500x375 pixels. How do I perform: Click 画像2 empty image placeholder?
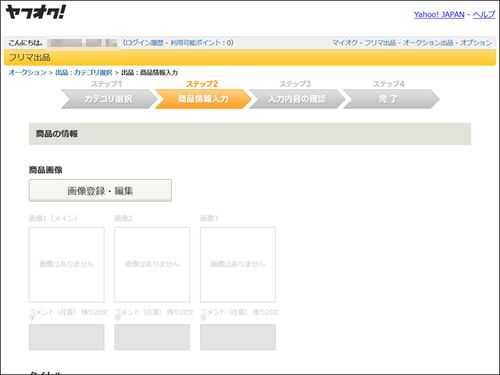coord(152,264)
